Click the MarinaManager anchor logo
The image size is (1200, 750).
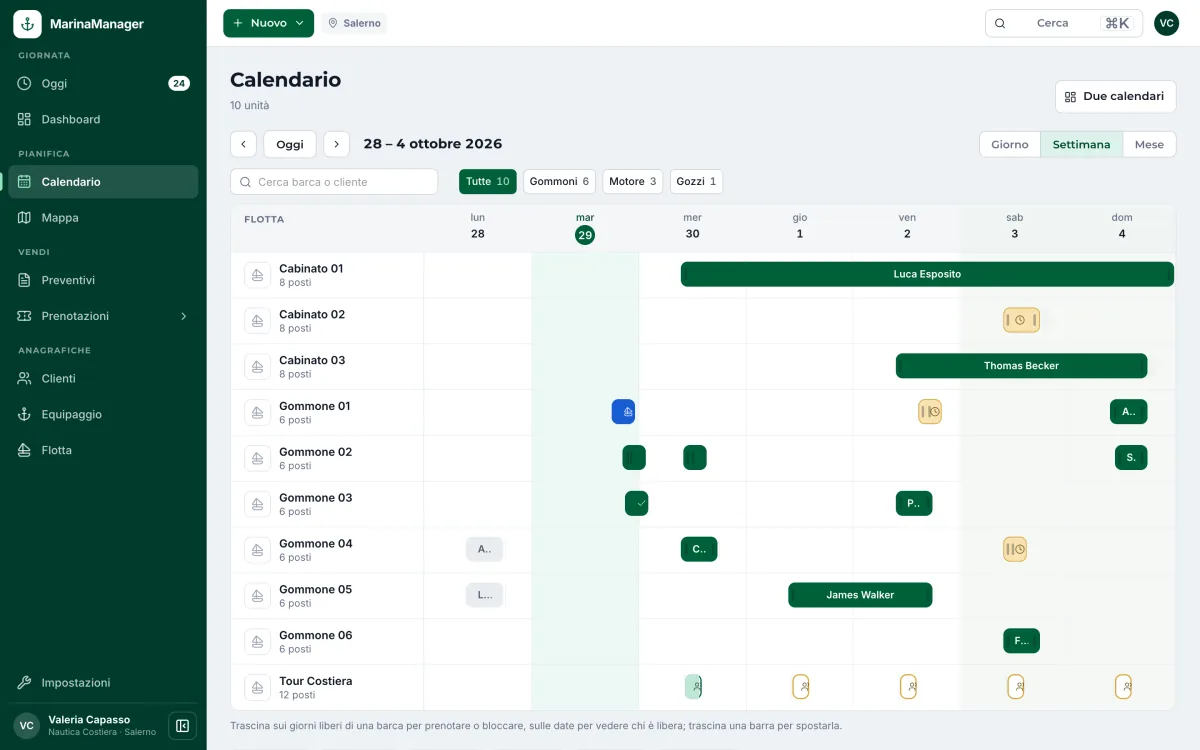coord(27,24)
